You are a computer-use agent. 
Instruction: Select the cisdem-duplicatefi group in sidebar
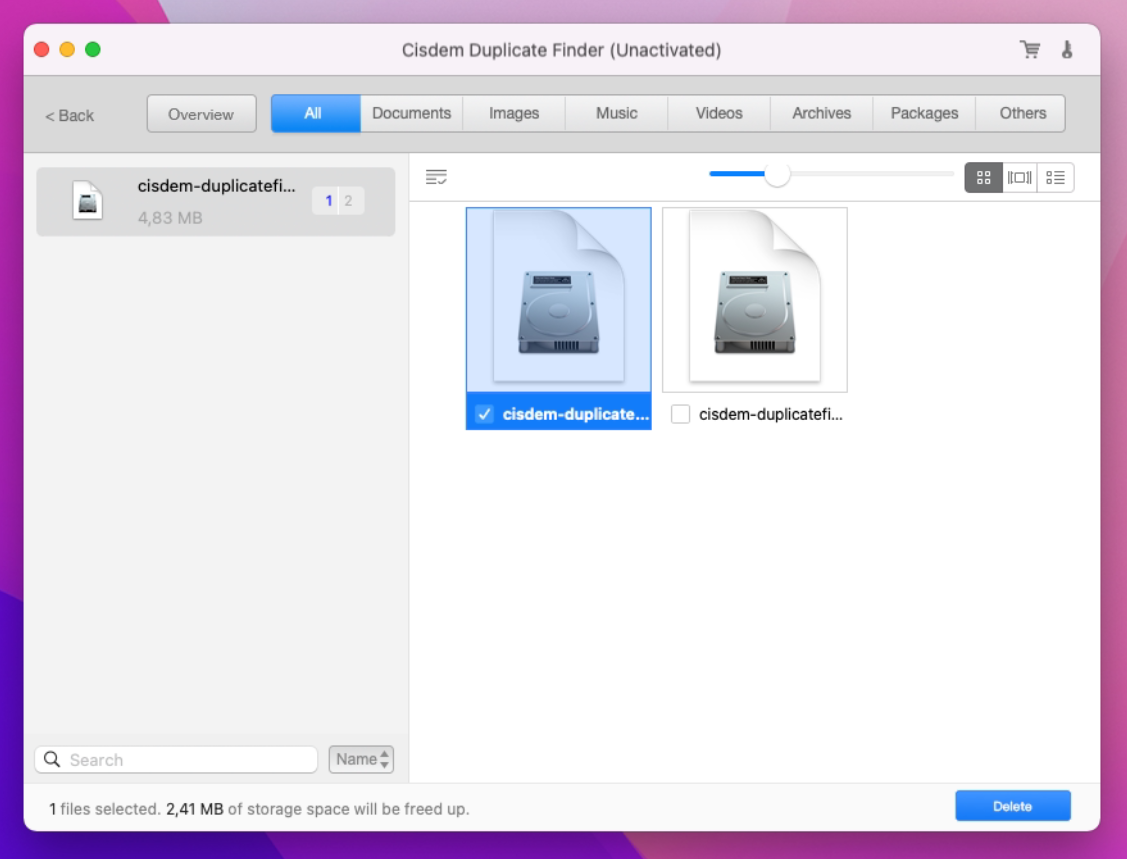[216, 201]
